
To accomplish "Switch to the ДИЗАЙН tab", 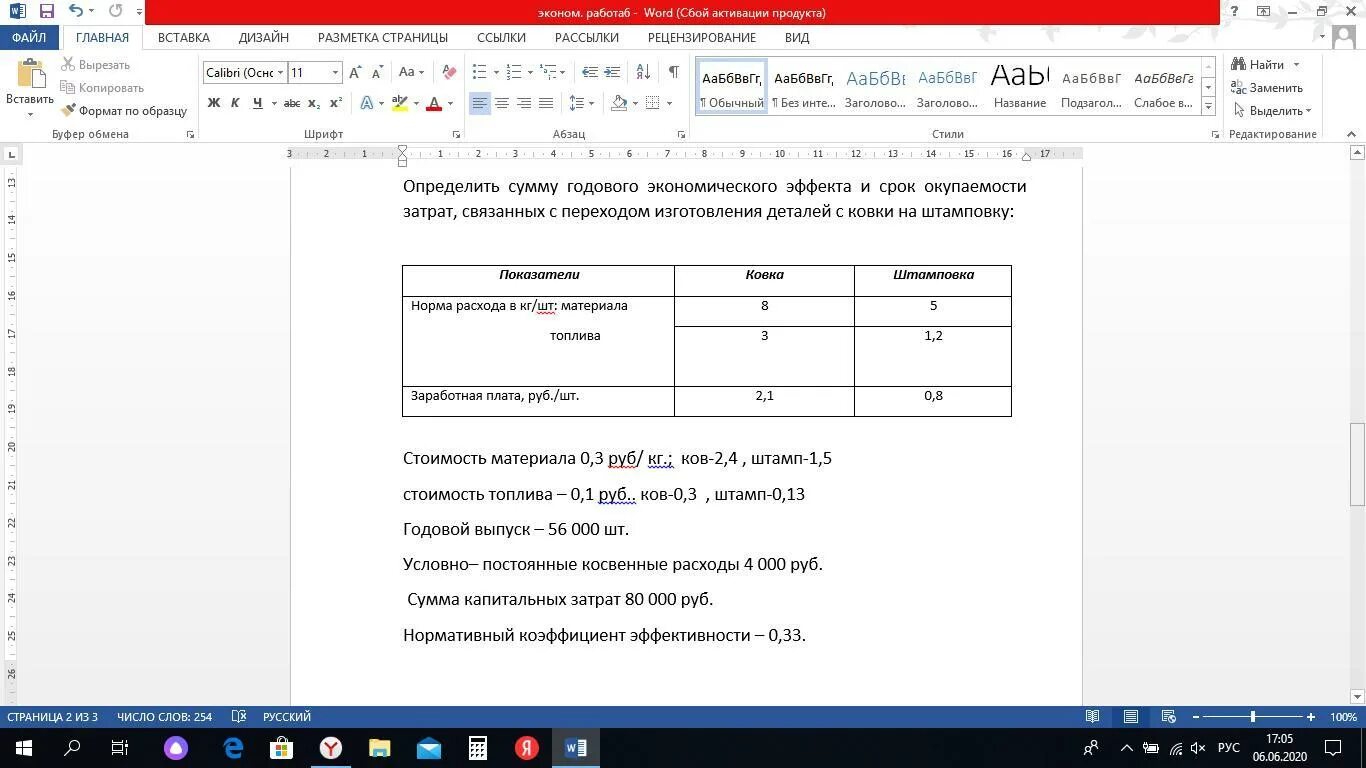I will (x=264, y=37).
